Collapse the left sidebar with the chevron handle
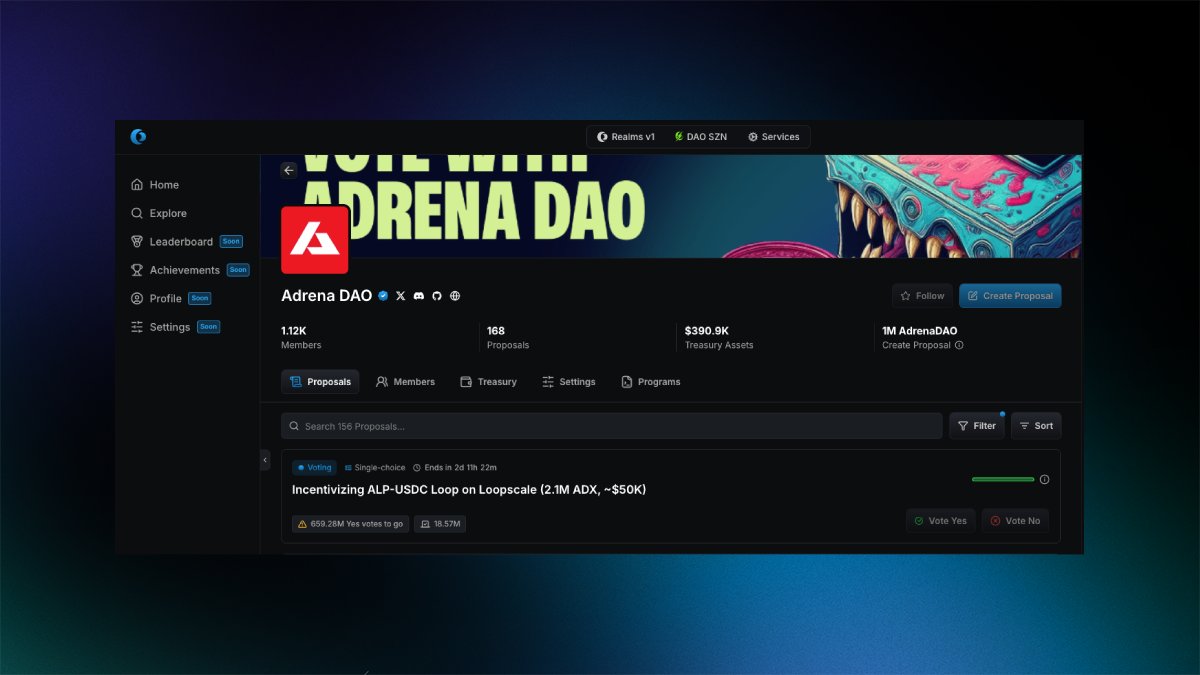This screenshot has height=675, width=1200. point(265,460)
